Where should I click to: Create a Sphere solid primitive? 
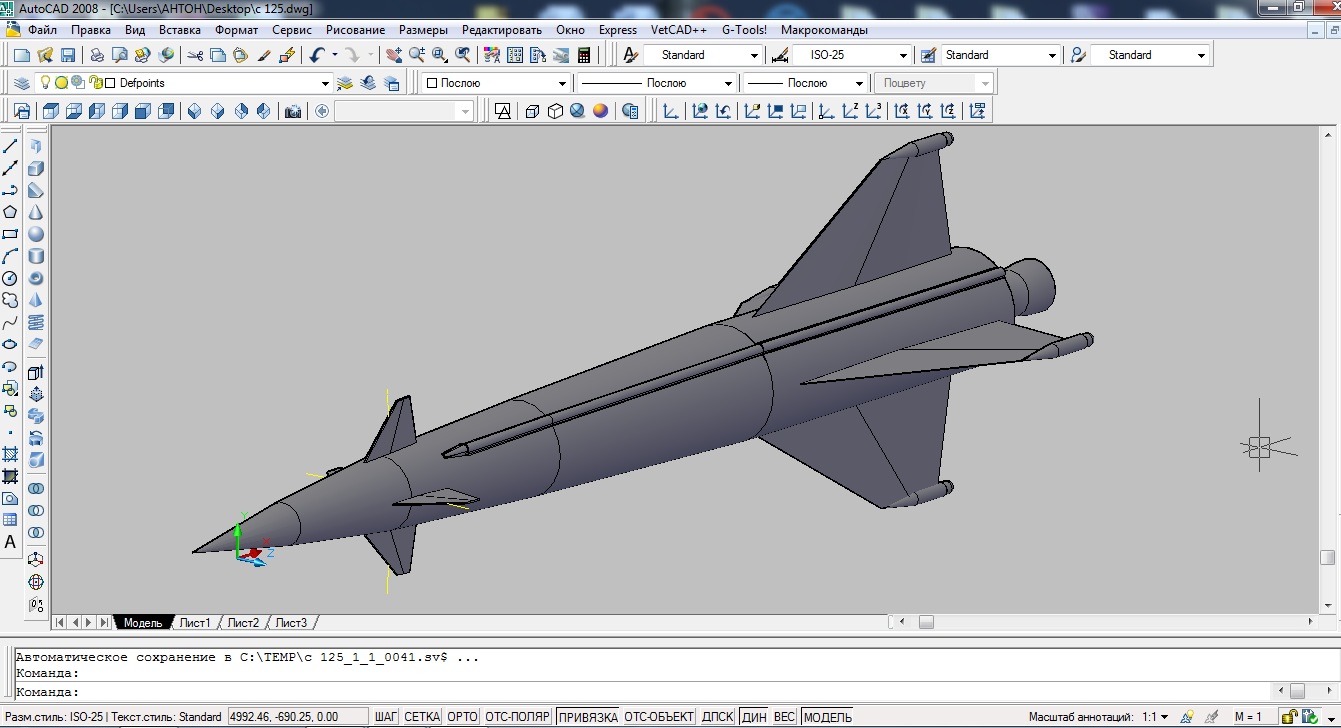(36, 234)
